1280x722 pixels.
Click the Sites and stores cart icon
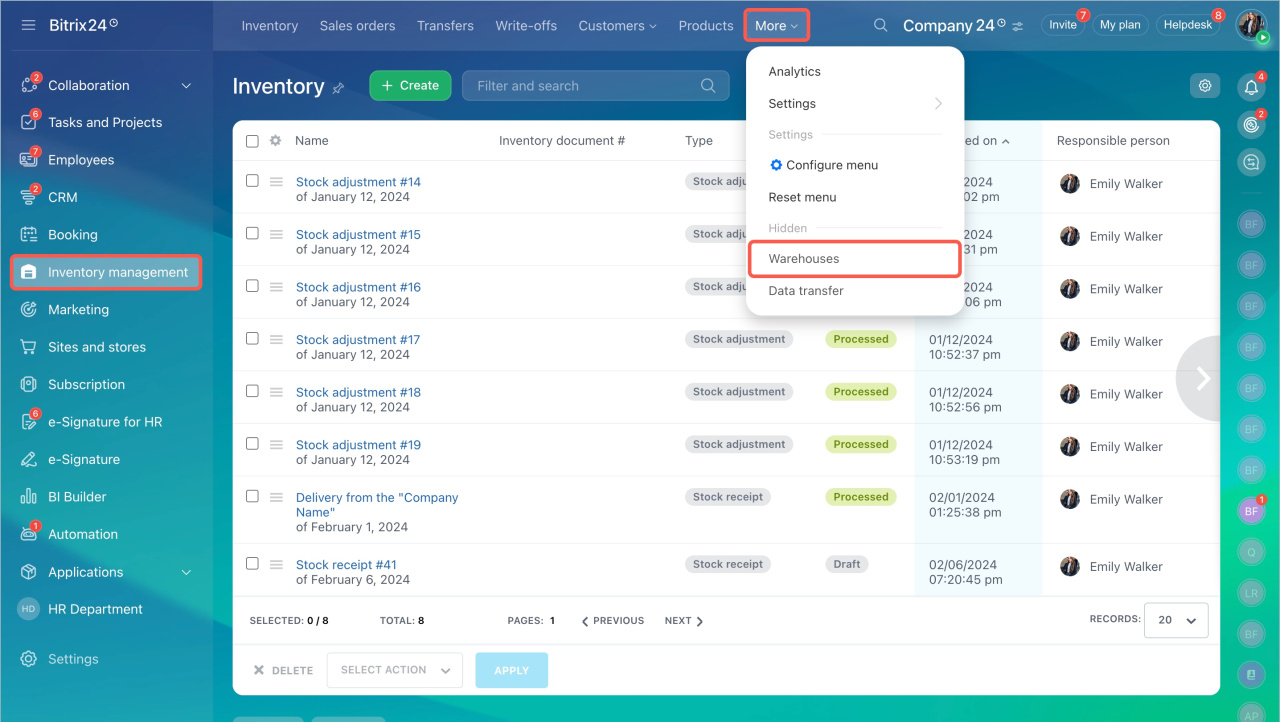click(x=29, y=347)
